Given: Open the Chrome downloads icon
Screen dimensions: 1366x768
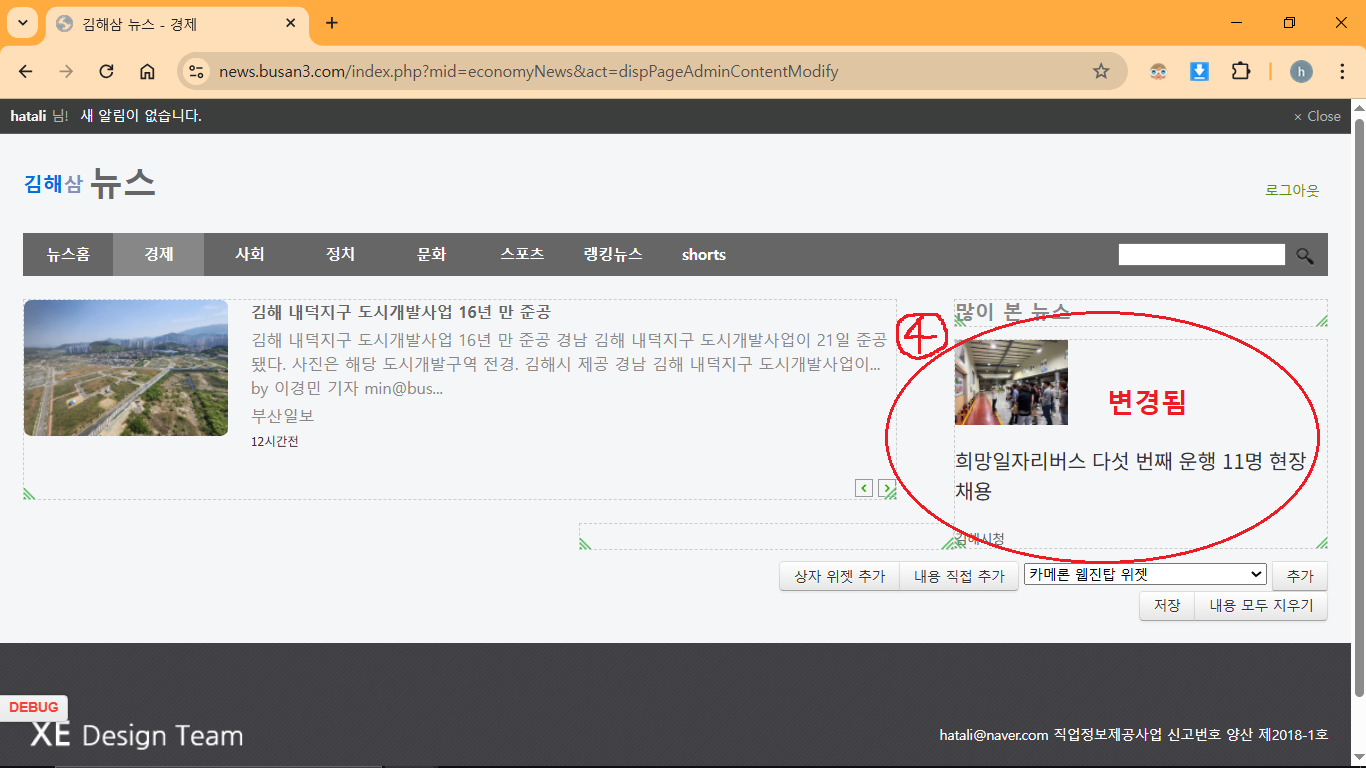Looking at the screenshot, I should 1199,71.
